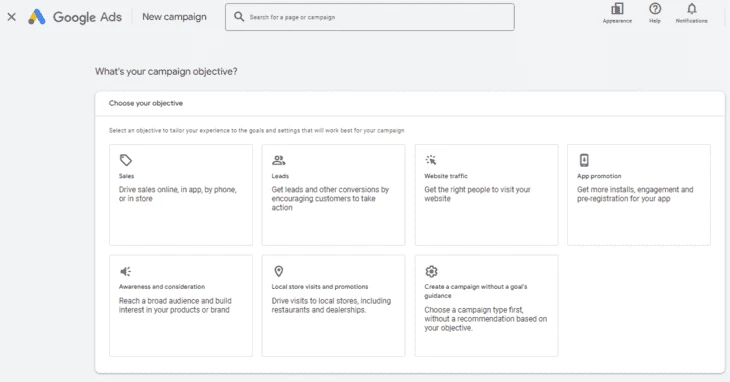The image size is (730, 382).
Task: Click the gear icon for no-goal campaign
Action: 431,271
